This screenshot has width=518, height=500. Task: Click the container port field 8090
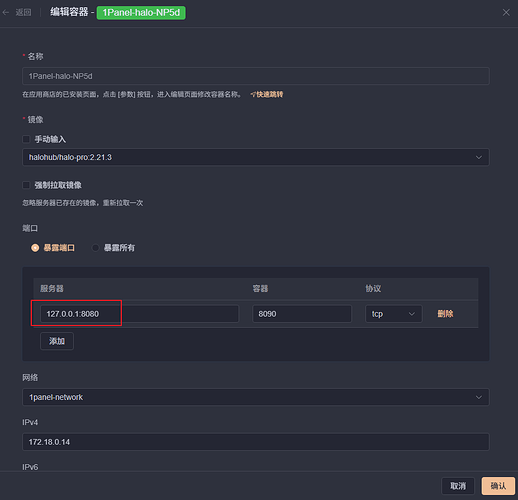point(302,314)
